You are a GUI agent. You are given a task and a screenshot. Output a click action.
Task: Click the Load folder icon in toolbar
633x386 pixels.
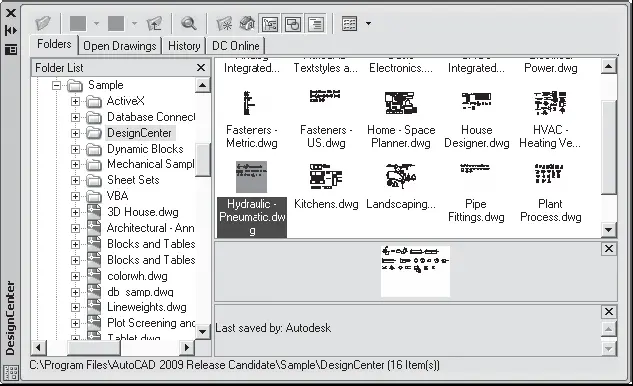pyautogui.click(x=42, y=23)
